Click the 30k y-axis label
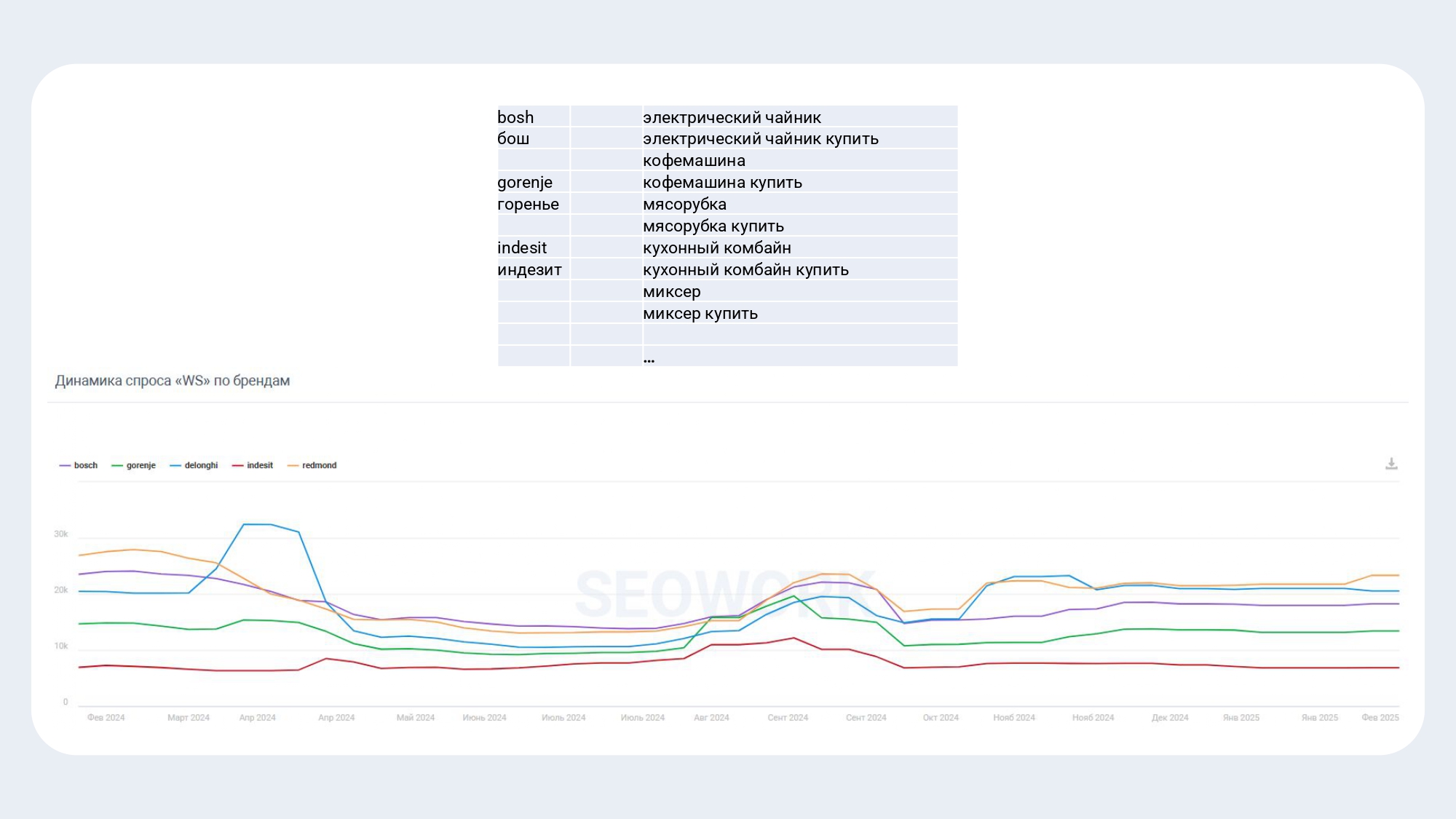The image size is (1456, 819). pos(60,534)
